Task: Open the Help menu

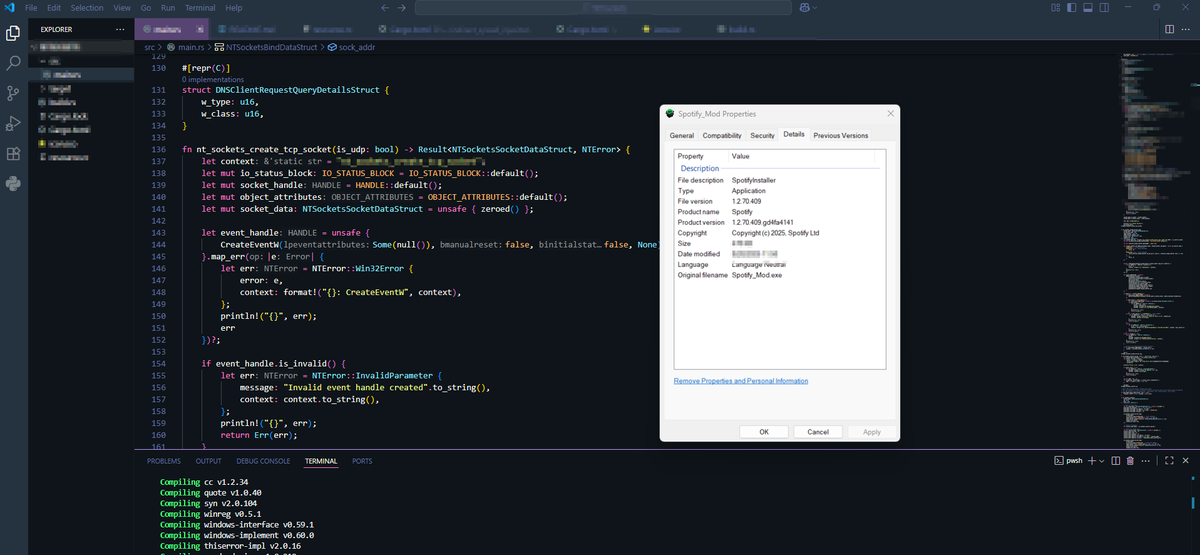Action: click(x=235, y=8)
